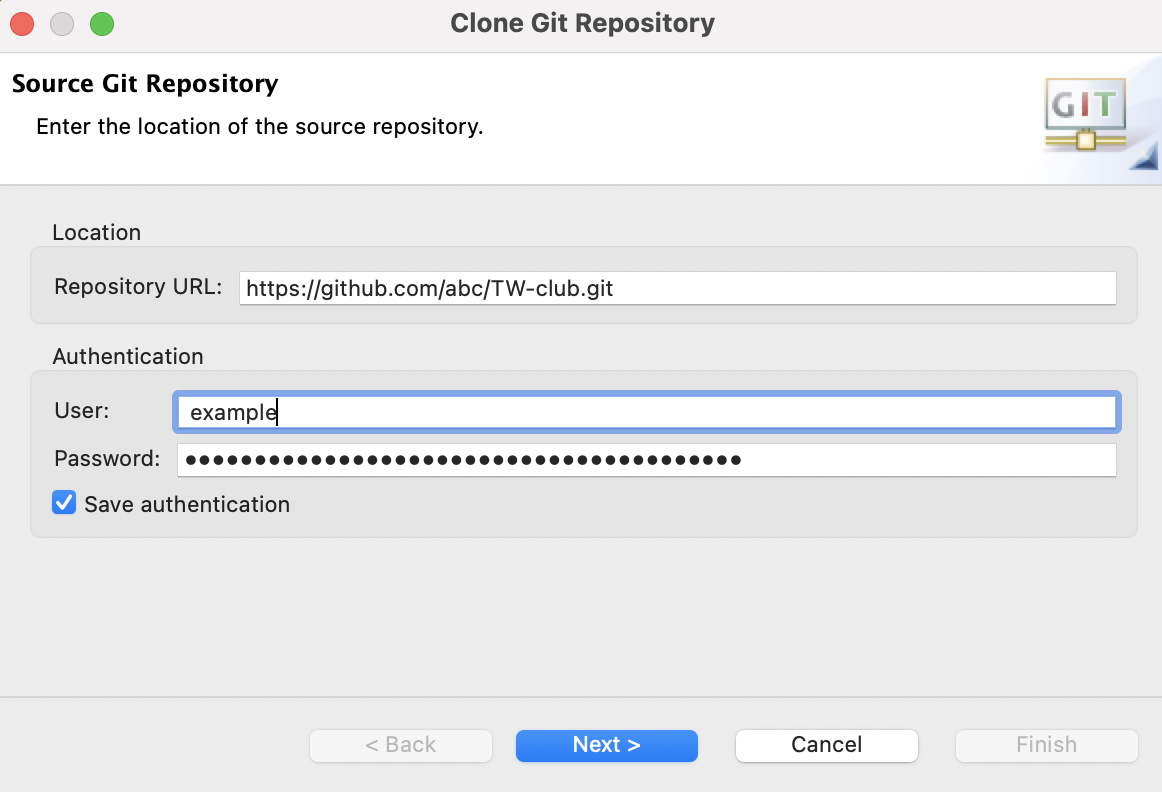Click the disabled < Back button
The image size is (1162, 792).
(400, 745)
